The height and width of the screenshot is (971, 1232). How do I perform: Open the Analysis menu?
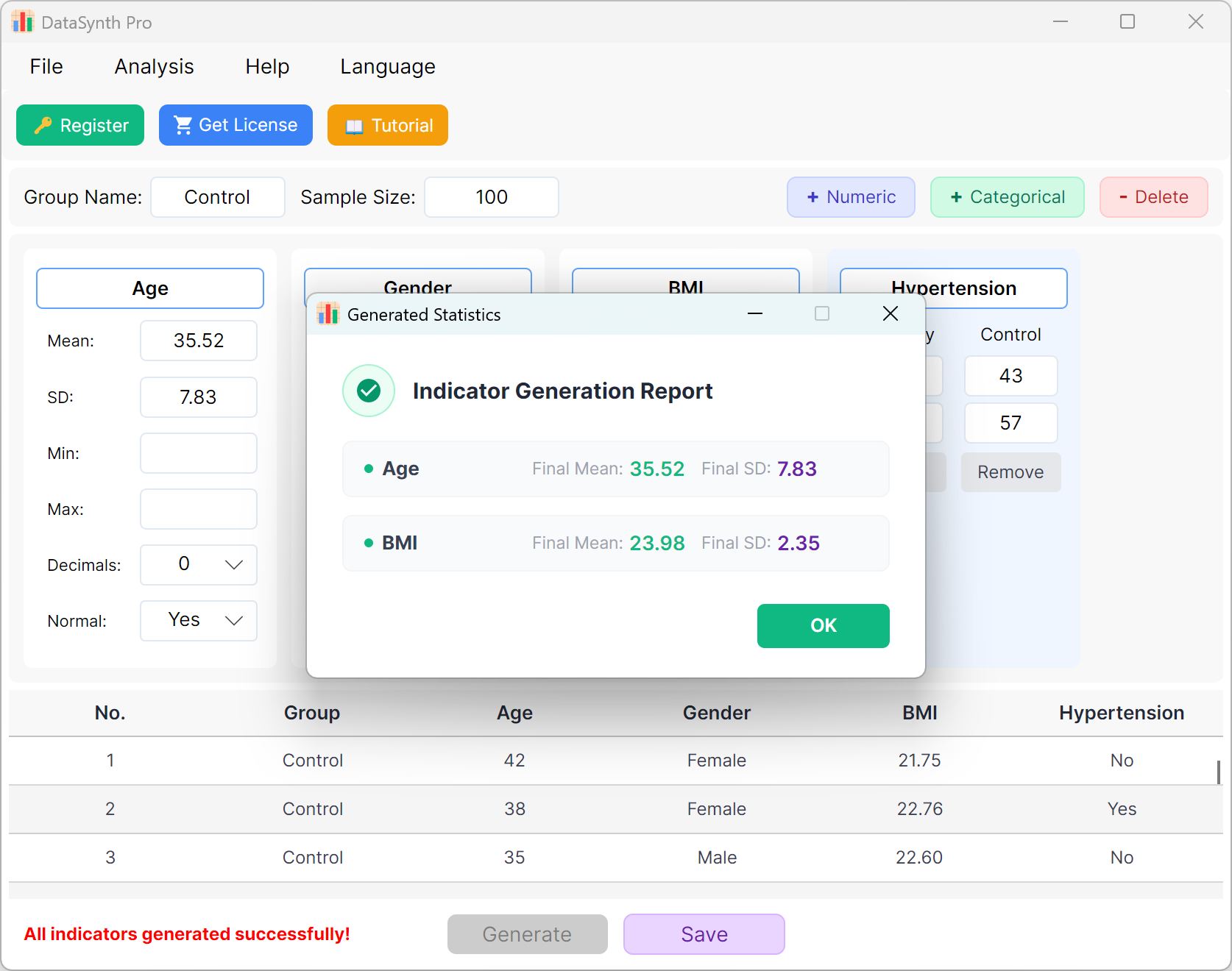click(x=155, y=67)
